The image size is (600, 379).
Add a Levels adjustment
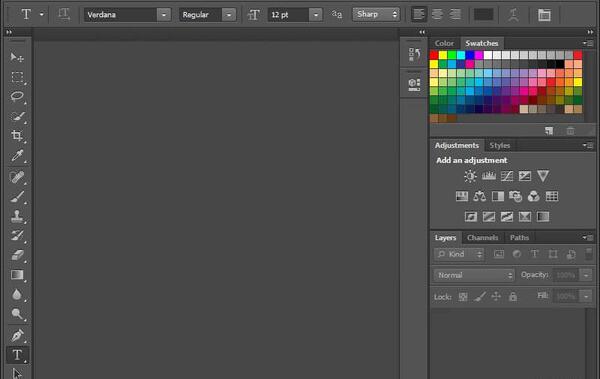click(489, 176)
